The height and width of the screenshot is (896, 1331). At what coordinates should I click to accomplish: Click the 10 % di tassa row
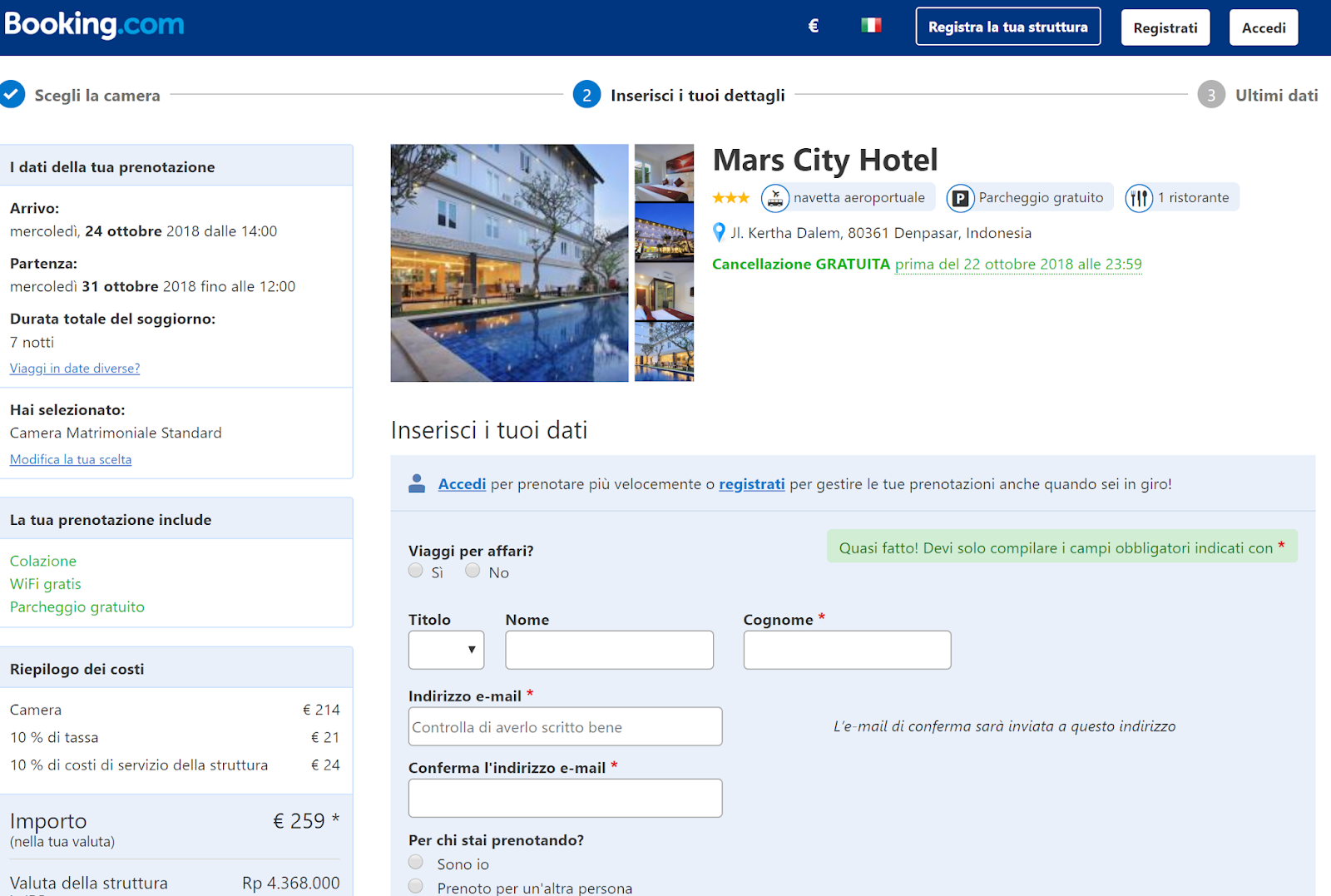[x=175, y=737]
